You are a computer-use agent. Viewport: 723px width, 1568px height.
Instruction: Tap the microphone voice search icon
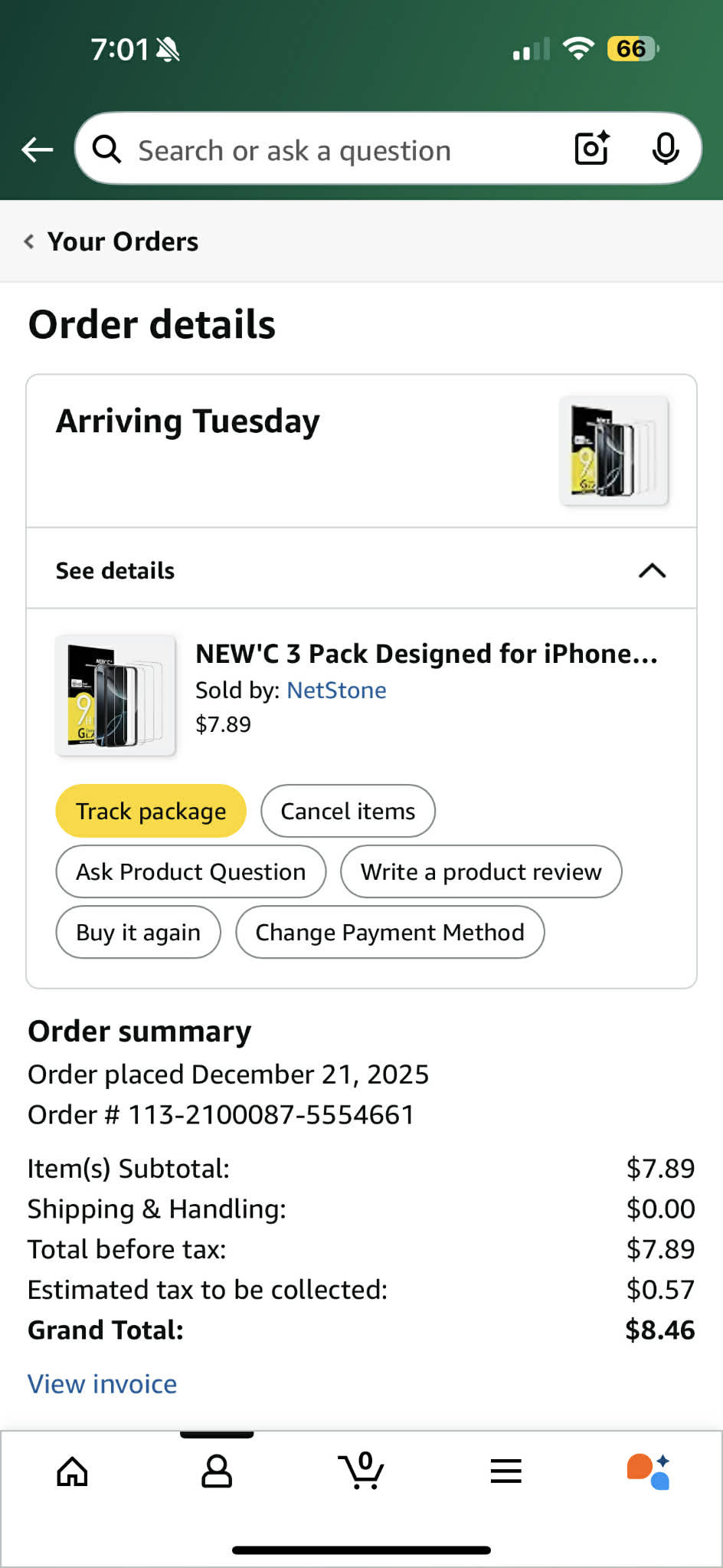click(665, 149)
